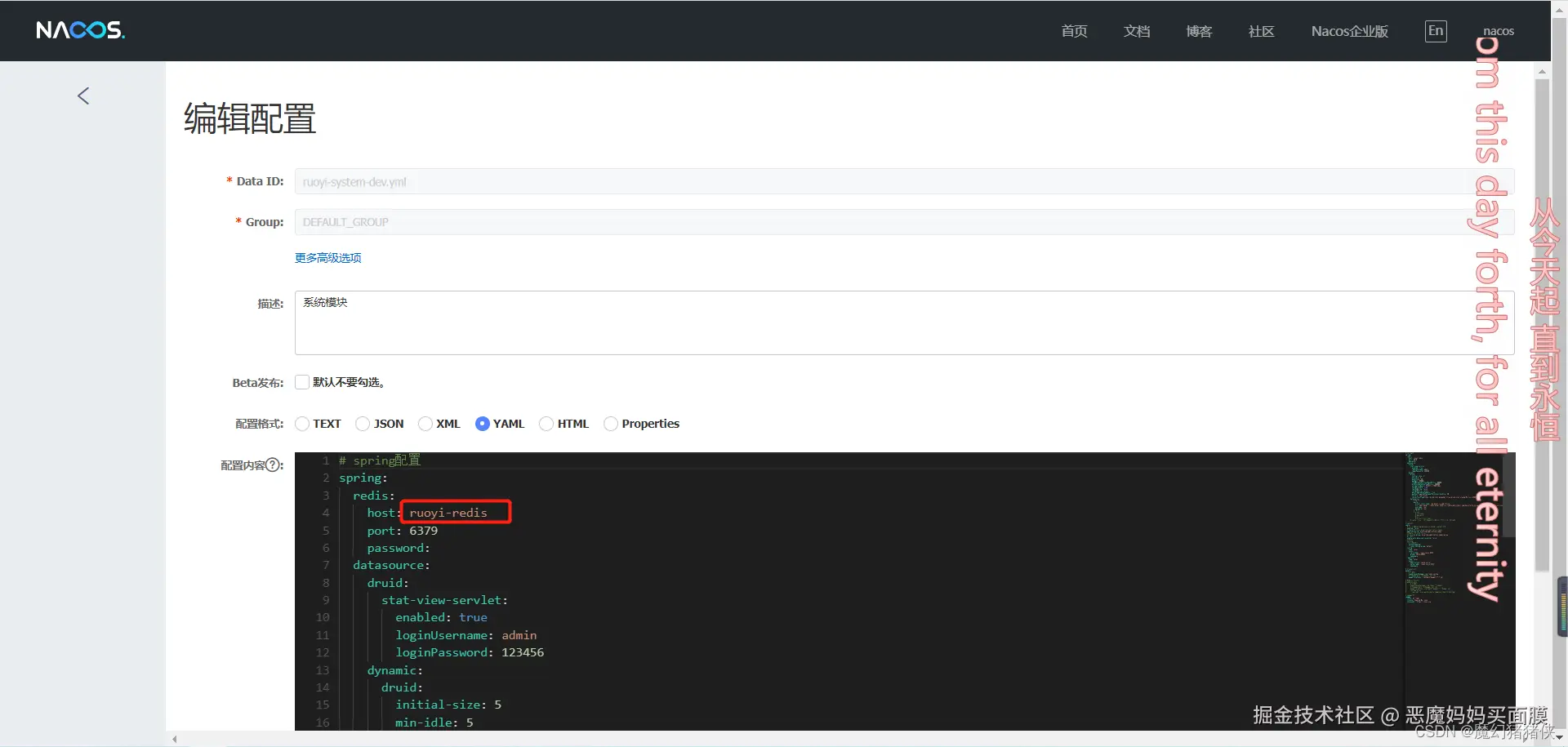The height and width of the screenshot is (747, 1568).
Task: Select the TEXT format radio button
Action: [302, 424]
